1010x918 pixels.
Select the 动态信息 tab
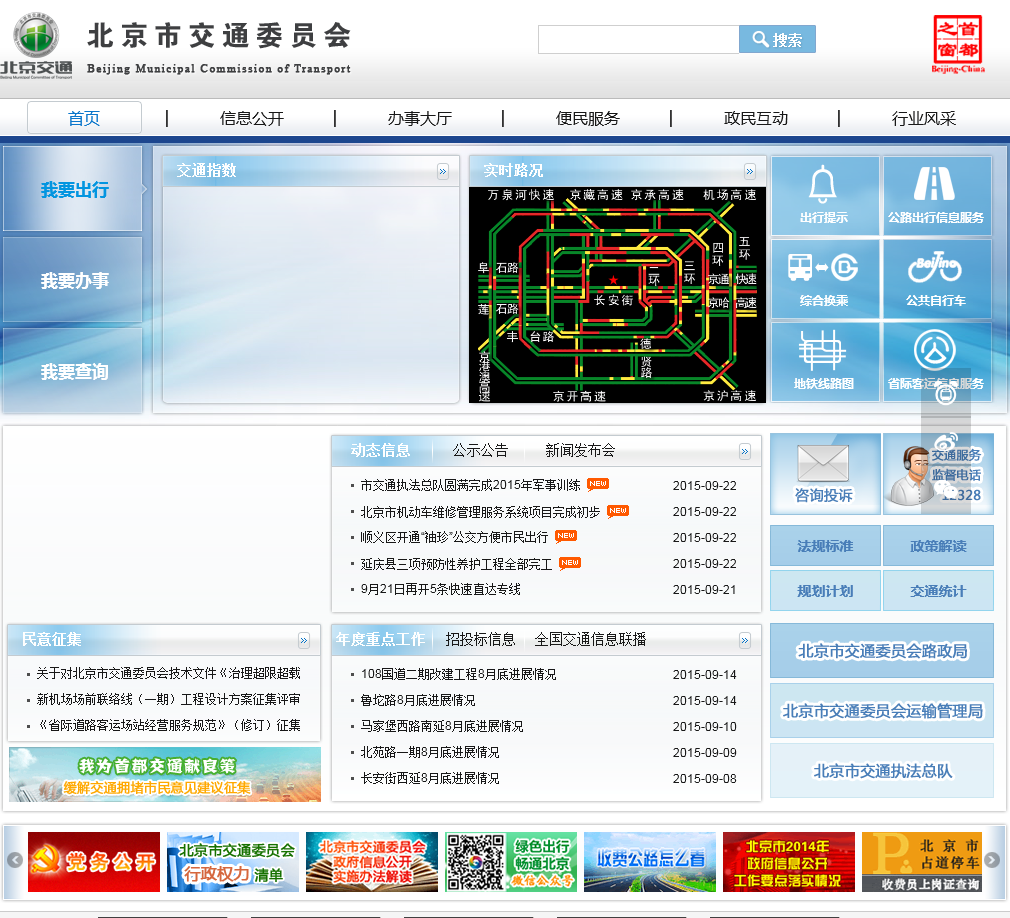(x=381, y=450)
